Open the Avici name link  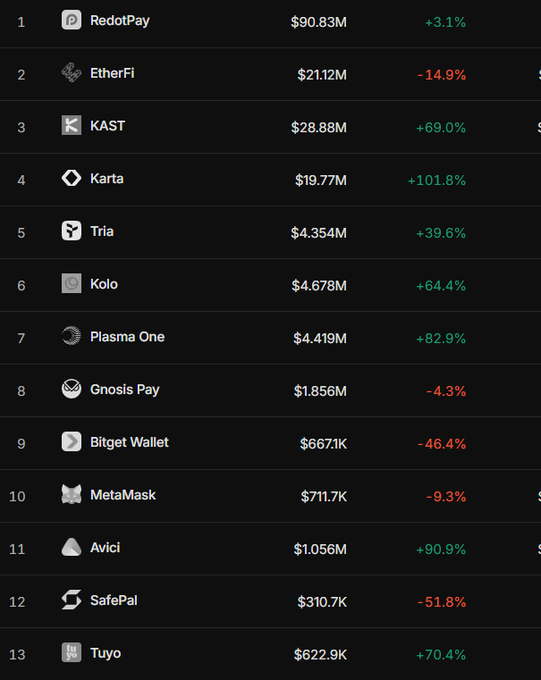(x=105, y=548)
